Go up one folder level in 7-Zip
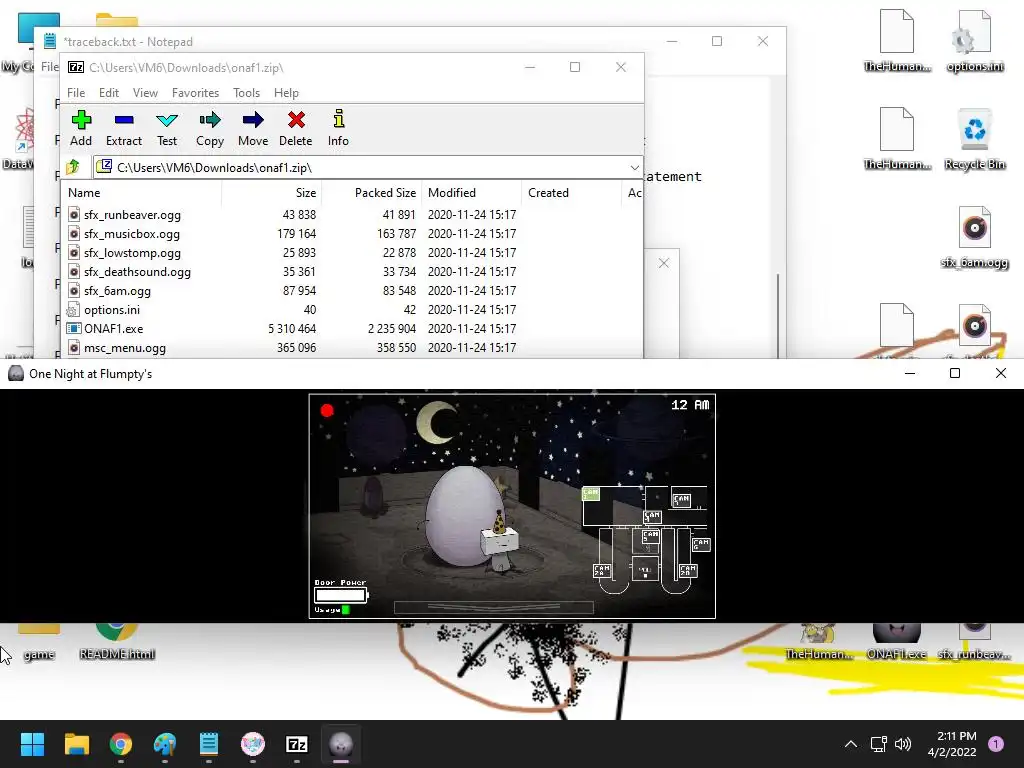 (73, 167)
